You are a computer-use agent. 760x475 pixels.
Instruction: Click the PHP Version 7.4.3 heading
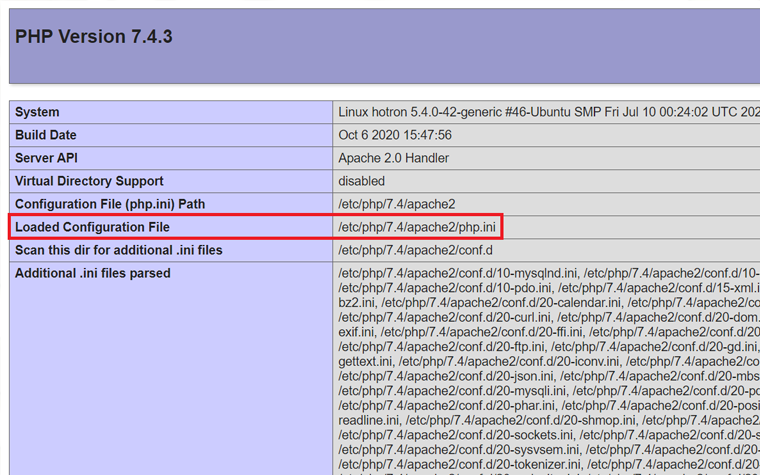pos(94,37)
